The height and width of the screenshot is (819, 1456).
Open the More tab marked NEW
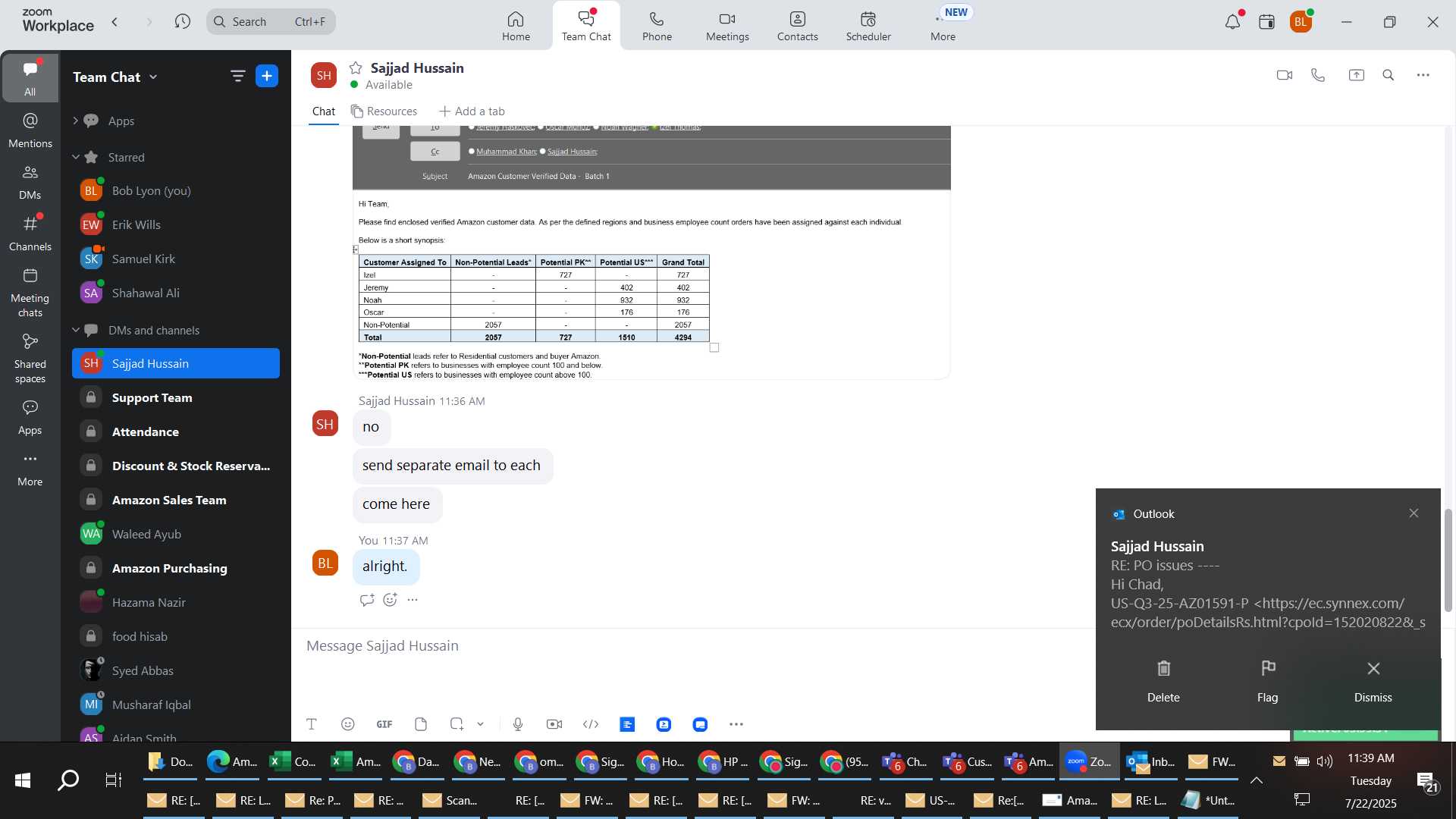coord(943,26)
